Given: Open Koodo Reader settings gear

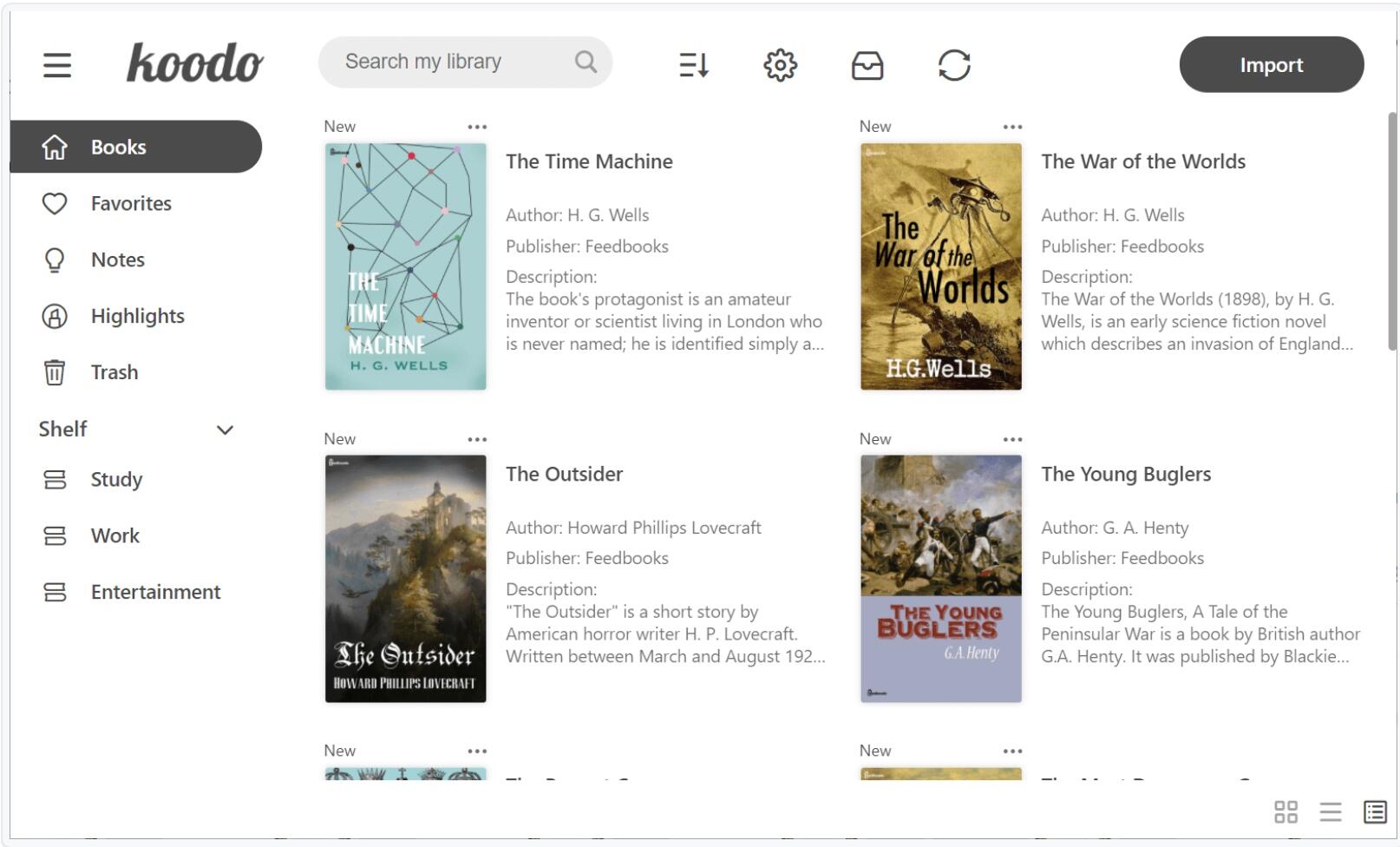Looking at the screenshot, I should click(780, 65).
